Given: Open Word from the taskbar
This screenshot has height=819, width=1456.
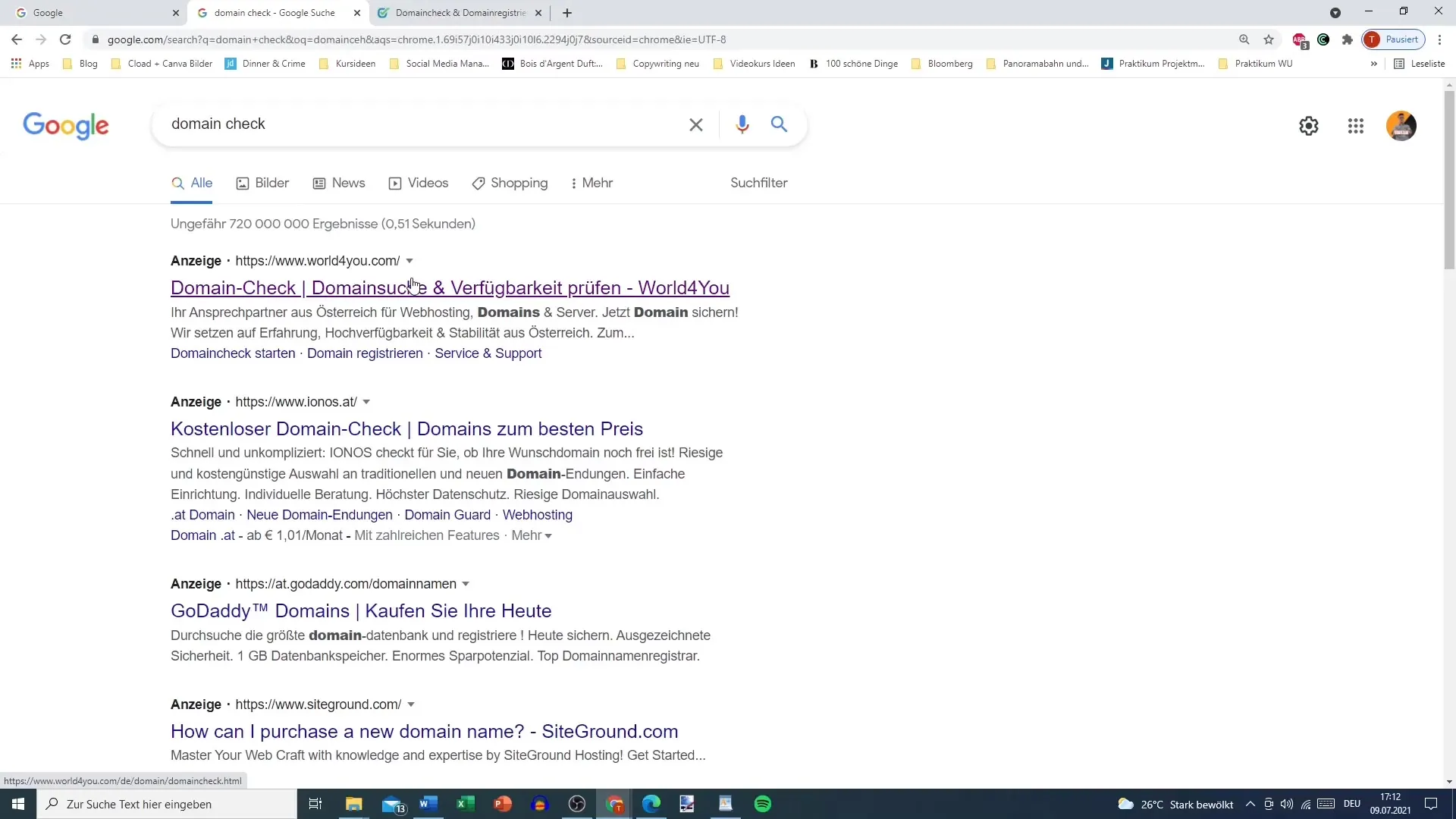Looking at the screenshot, I should [x=428, y=804].
